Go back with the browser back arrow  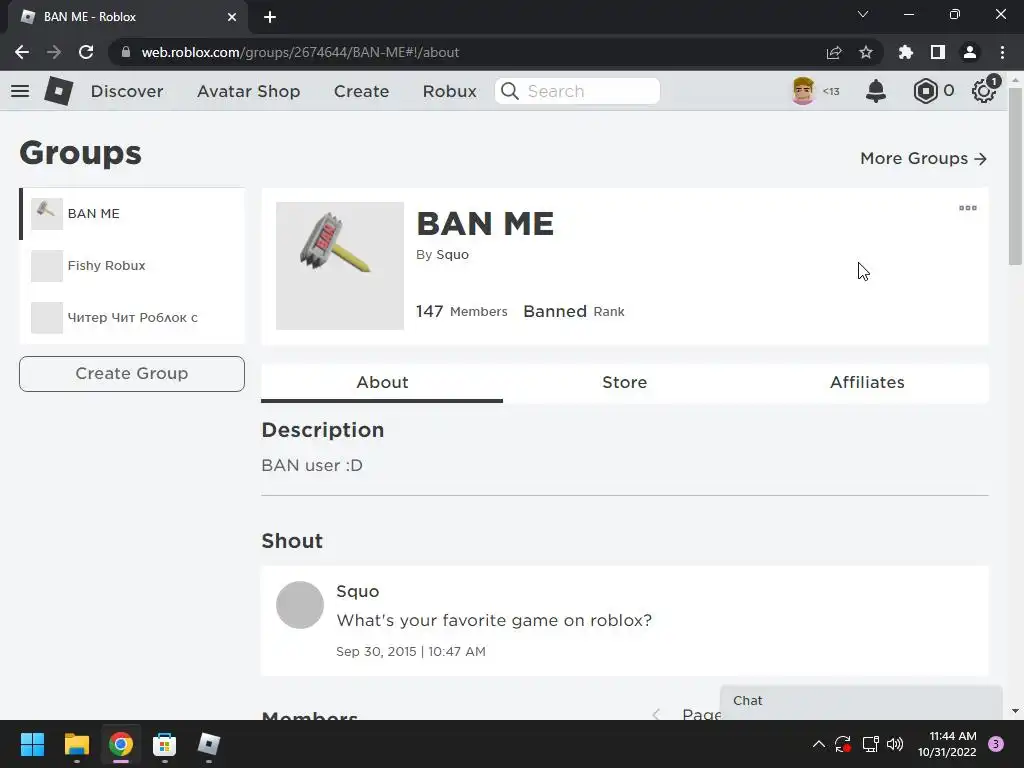[x=22, y=52]
